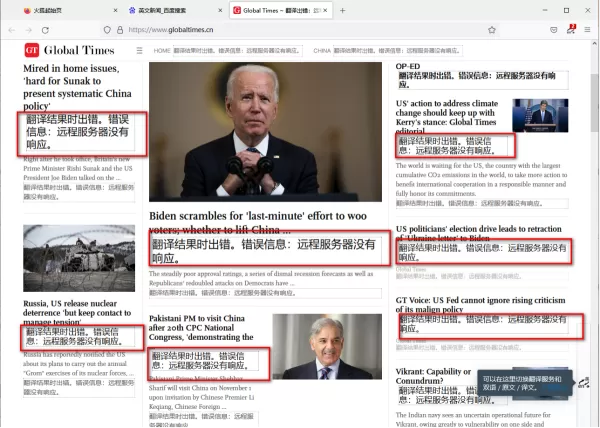600x428 pixels.
Task: Click summary 'Russia has reportedly notified the US'
Action: tap(78, 364)
